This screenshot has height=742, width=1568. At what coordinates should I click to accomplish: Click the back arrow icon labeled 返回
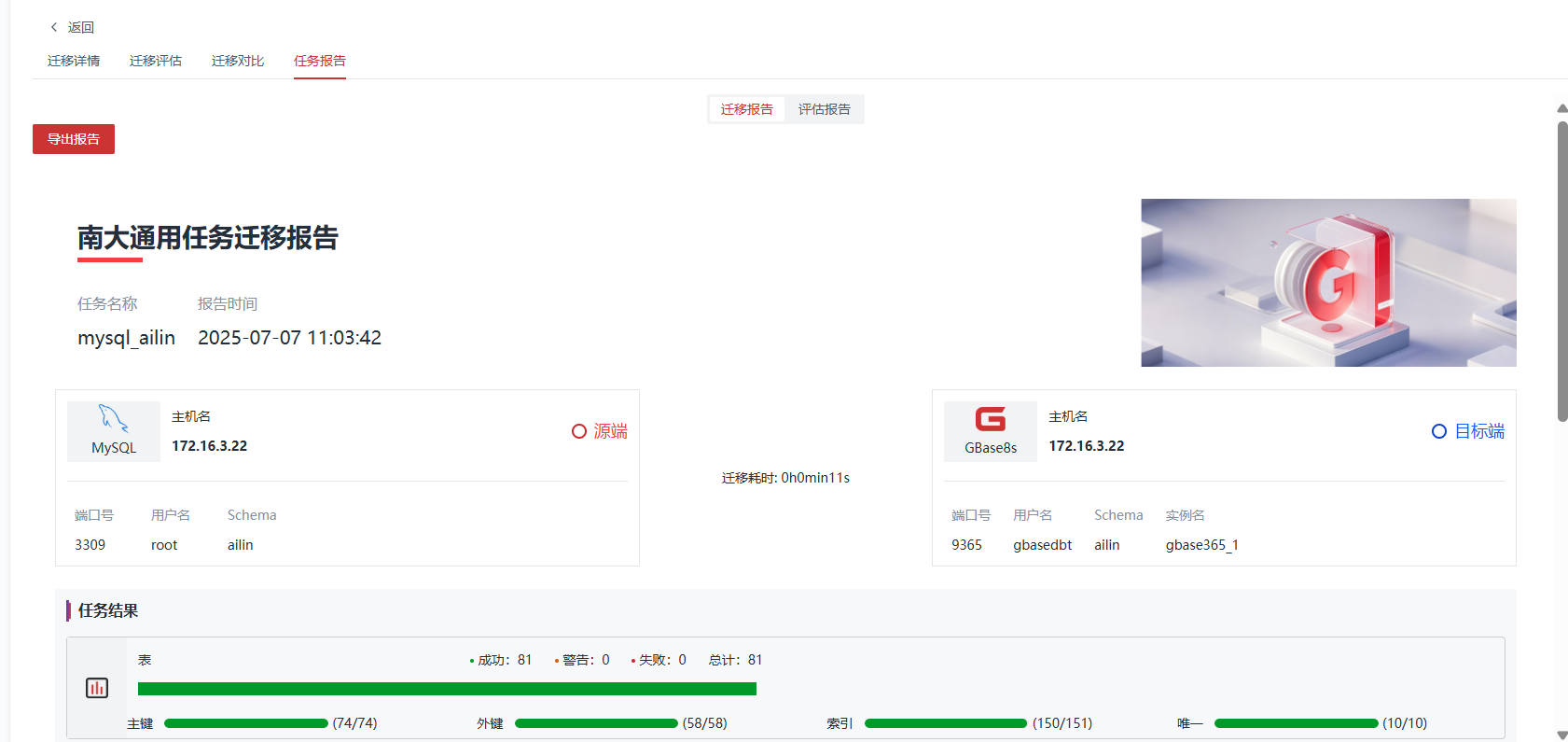54,27
